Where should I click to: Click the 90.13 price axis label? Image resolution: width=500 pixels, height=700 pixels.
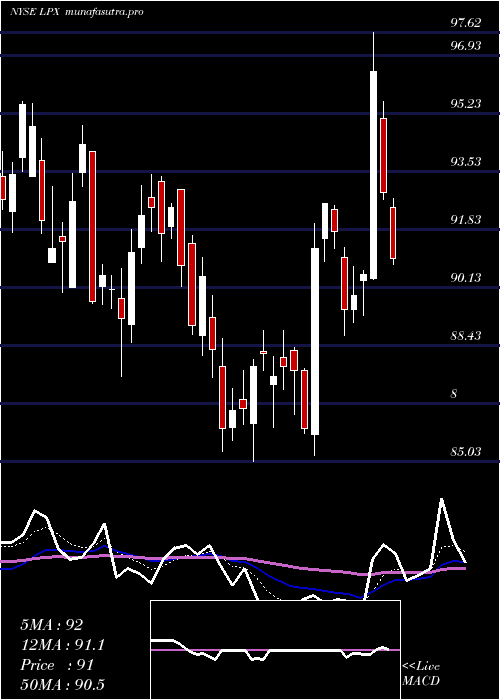pyautogui.click(x=466, y=278)
